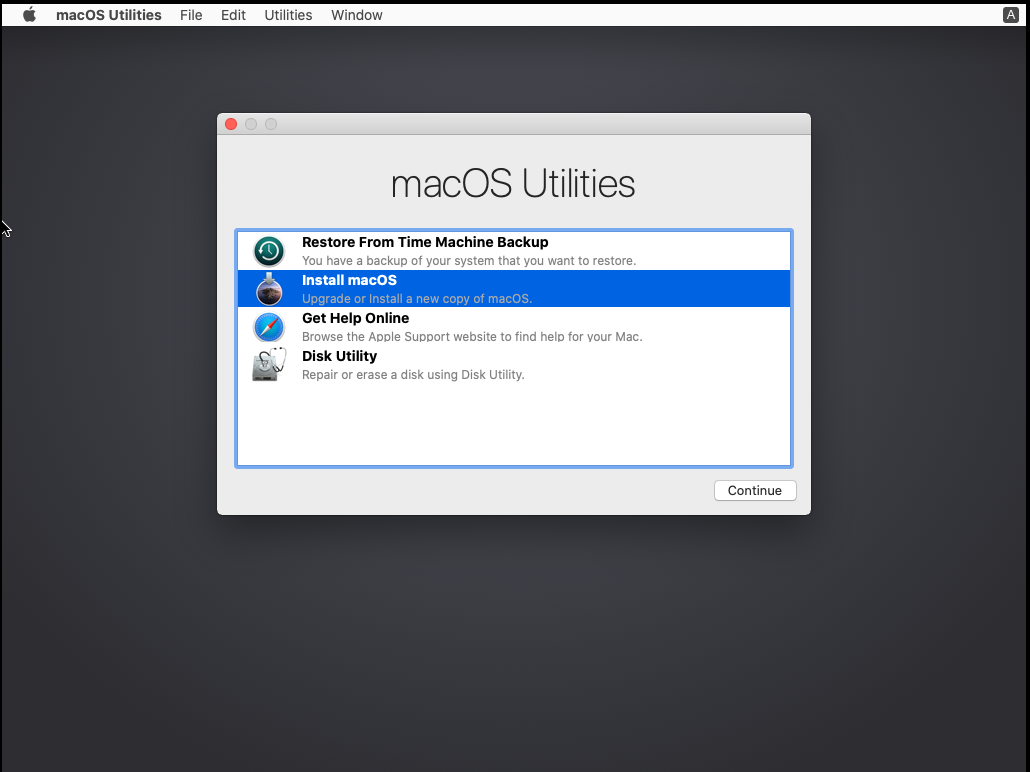Select the Restore From Time Machine Backup icon
1030x772 pixels.
(268, 251)
